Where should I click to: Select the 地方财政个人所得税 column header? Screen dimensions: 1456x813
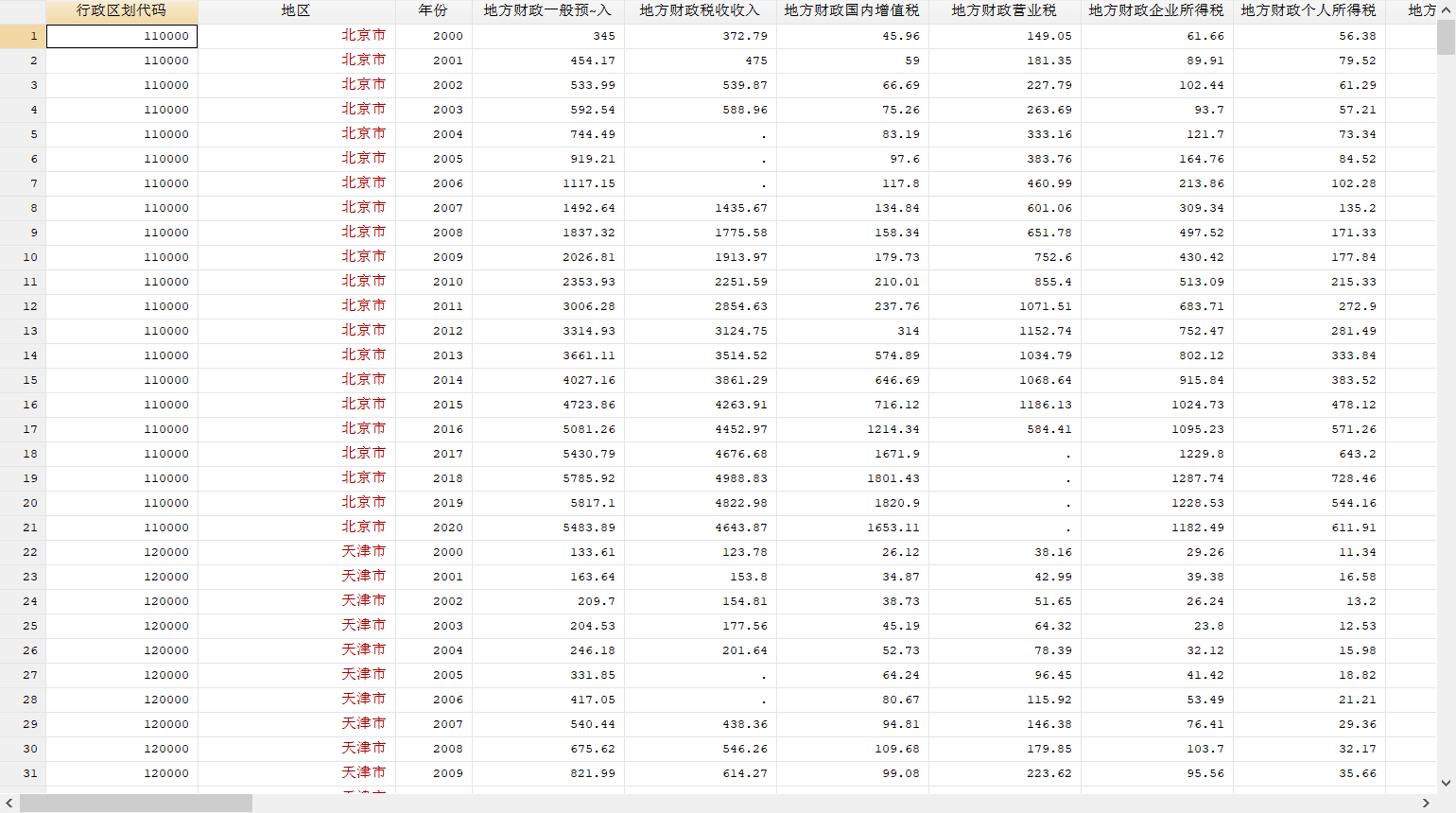pyautogui.click(x=1309, y=11)
